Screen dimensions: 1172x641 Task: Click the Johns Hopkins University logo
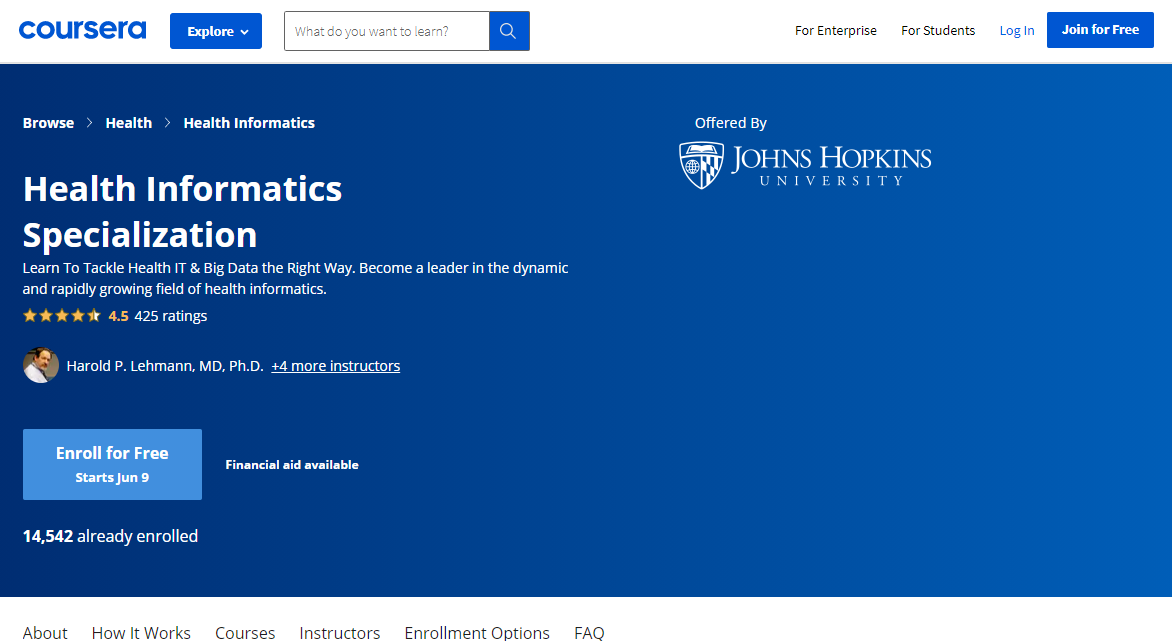pyautogui.click(x=805, y=165)
